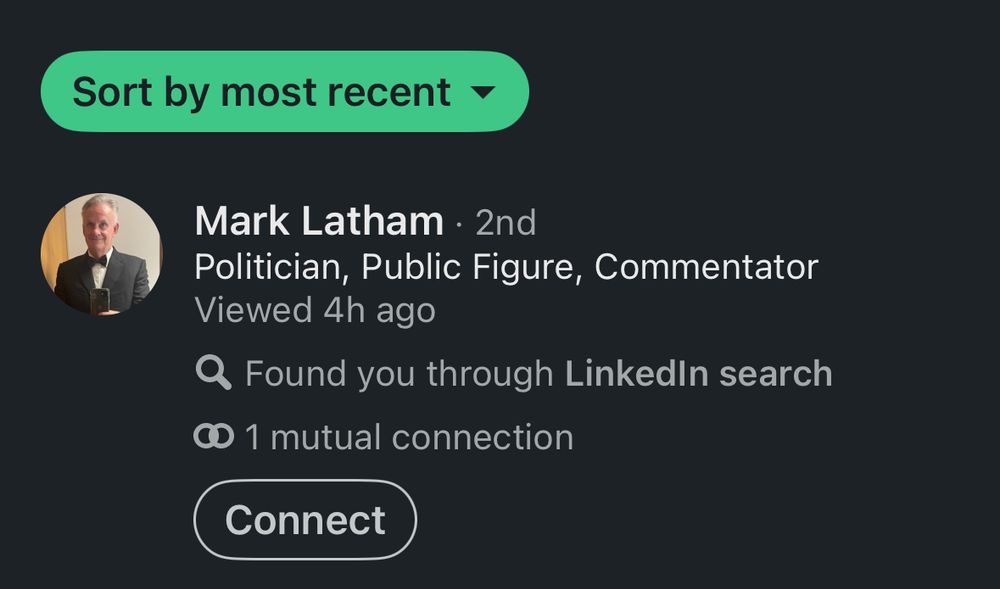
Task: Click the 2nd degree connection label
Action: tap(506, 222)
